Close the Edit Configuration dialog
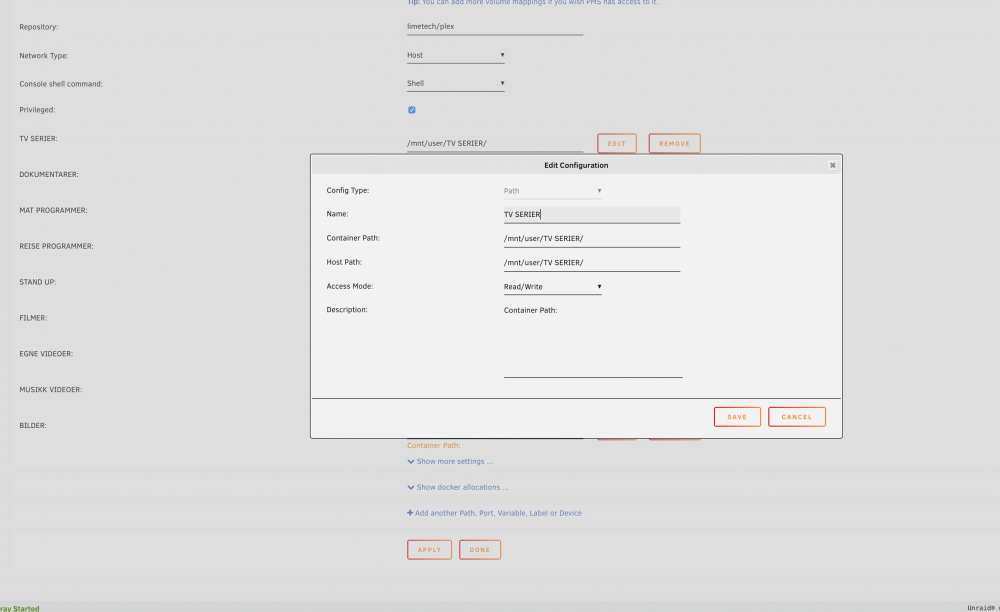 832,165
